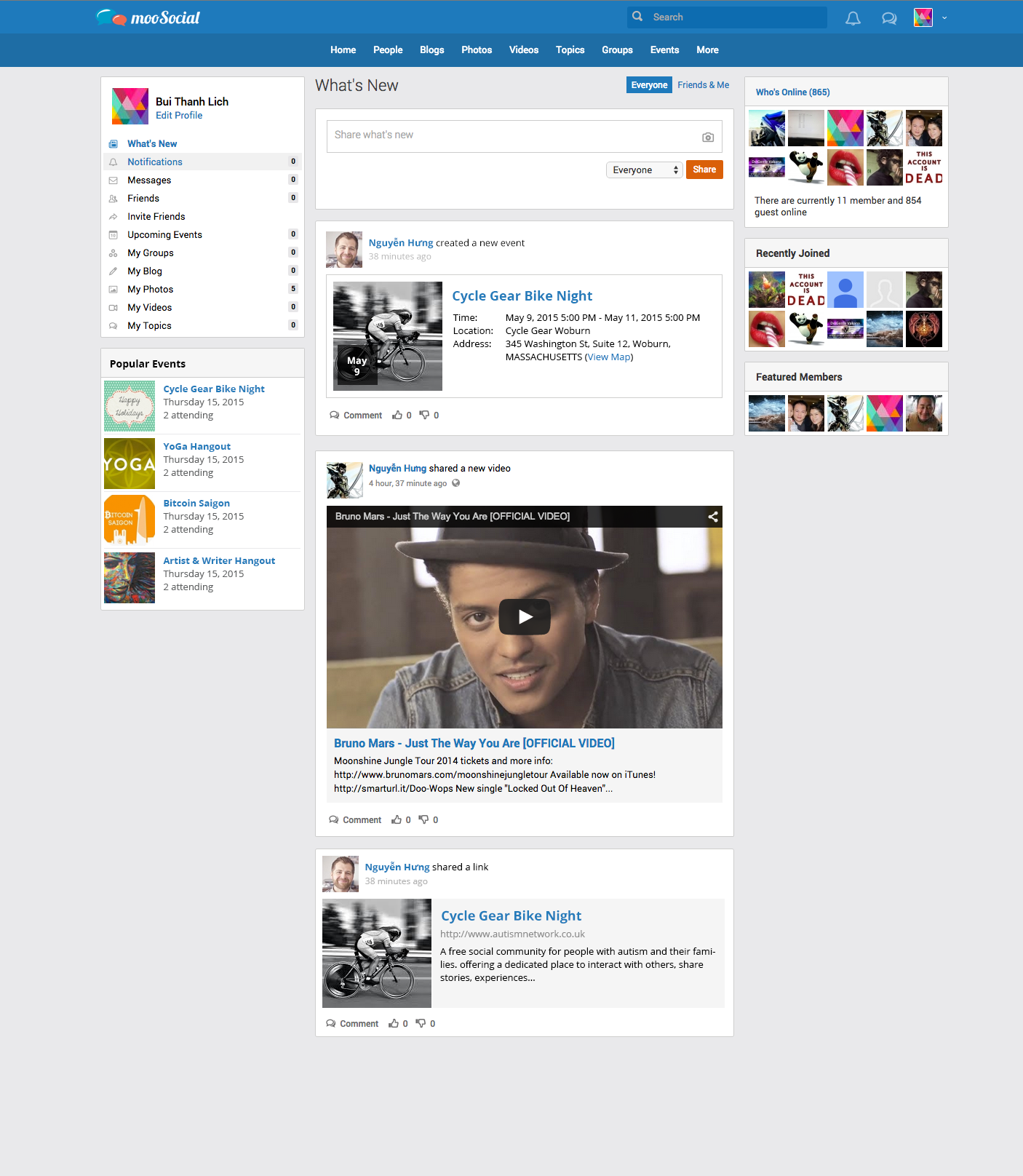Dislike the Bruno Mars video post

click(x=423, y=819)
